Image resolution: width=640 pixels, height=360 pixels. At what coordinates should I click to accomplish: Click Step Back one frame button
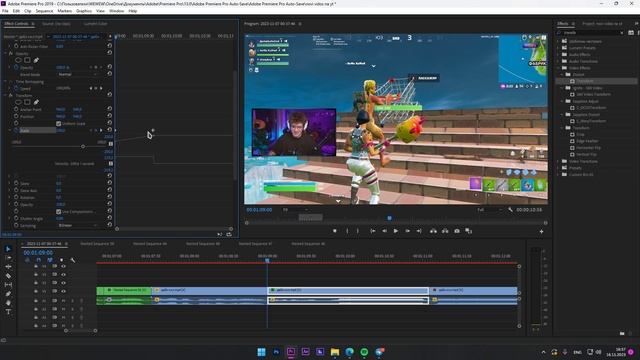(384, 231)
